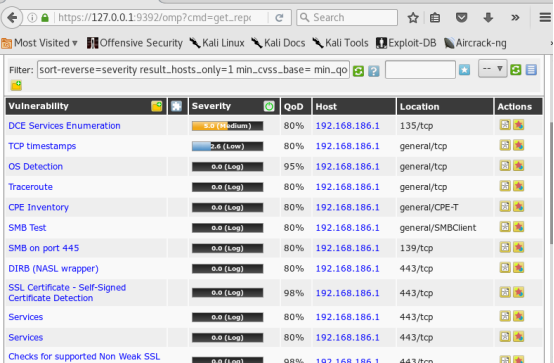Create new filter from term star icon

(x=464, y=70)
